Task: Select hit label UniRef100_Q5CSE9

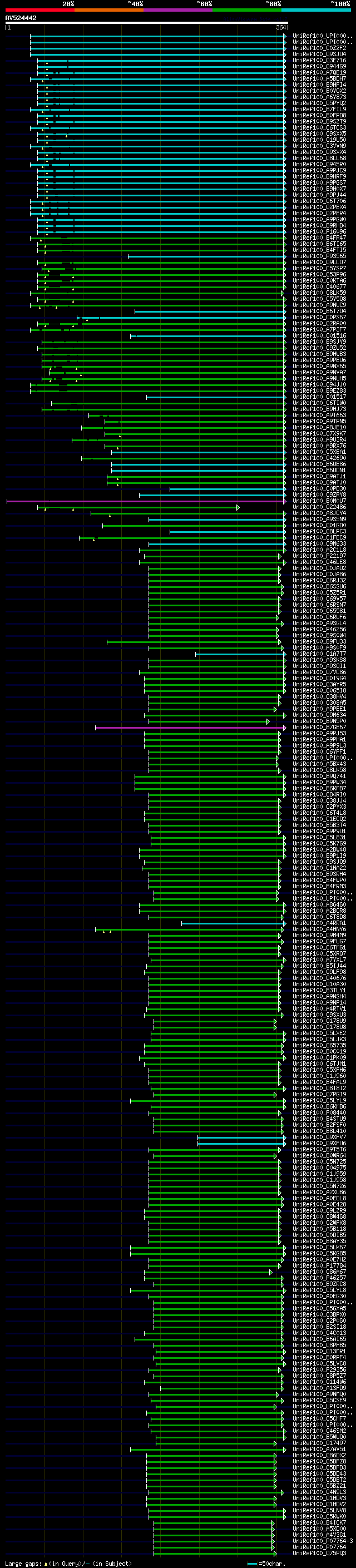Action: point(319,1401)
